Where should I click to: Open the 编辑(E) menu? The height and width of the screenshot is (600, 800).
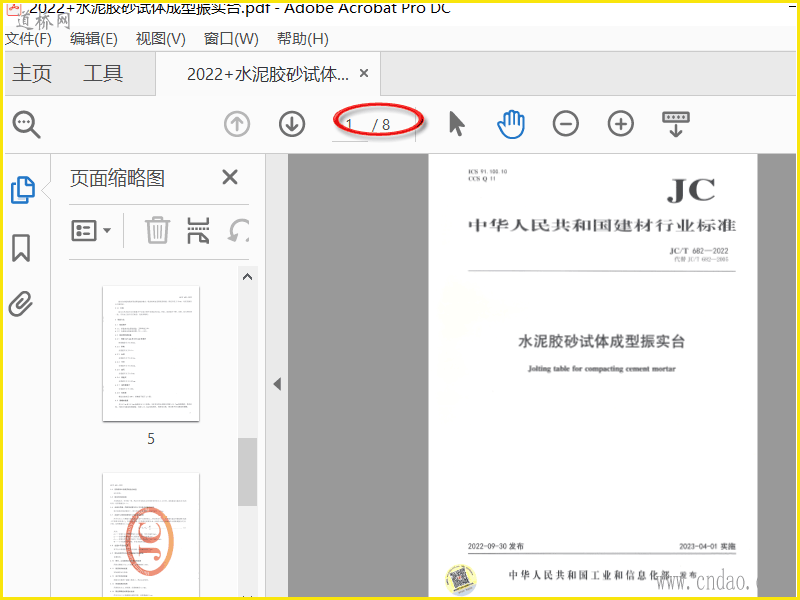[94, 39]
